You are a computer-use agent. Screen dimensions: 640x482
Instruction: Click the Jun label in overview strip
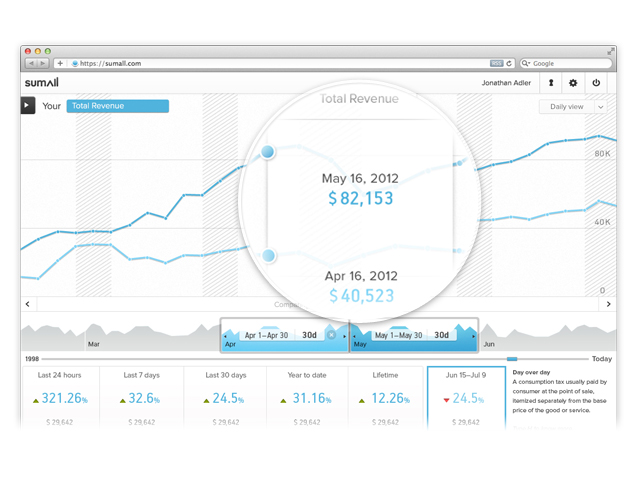(x=489, y=344)
